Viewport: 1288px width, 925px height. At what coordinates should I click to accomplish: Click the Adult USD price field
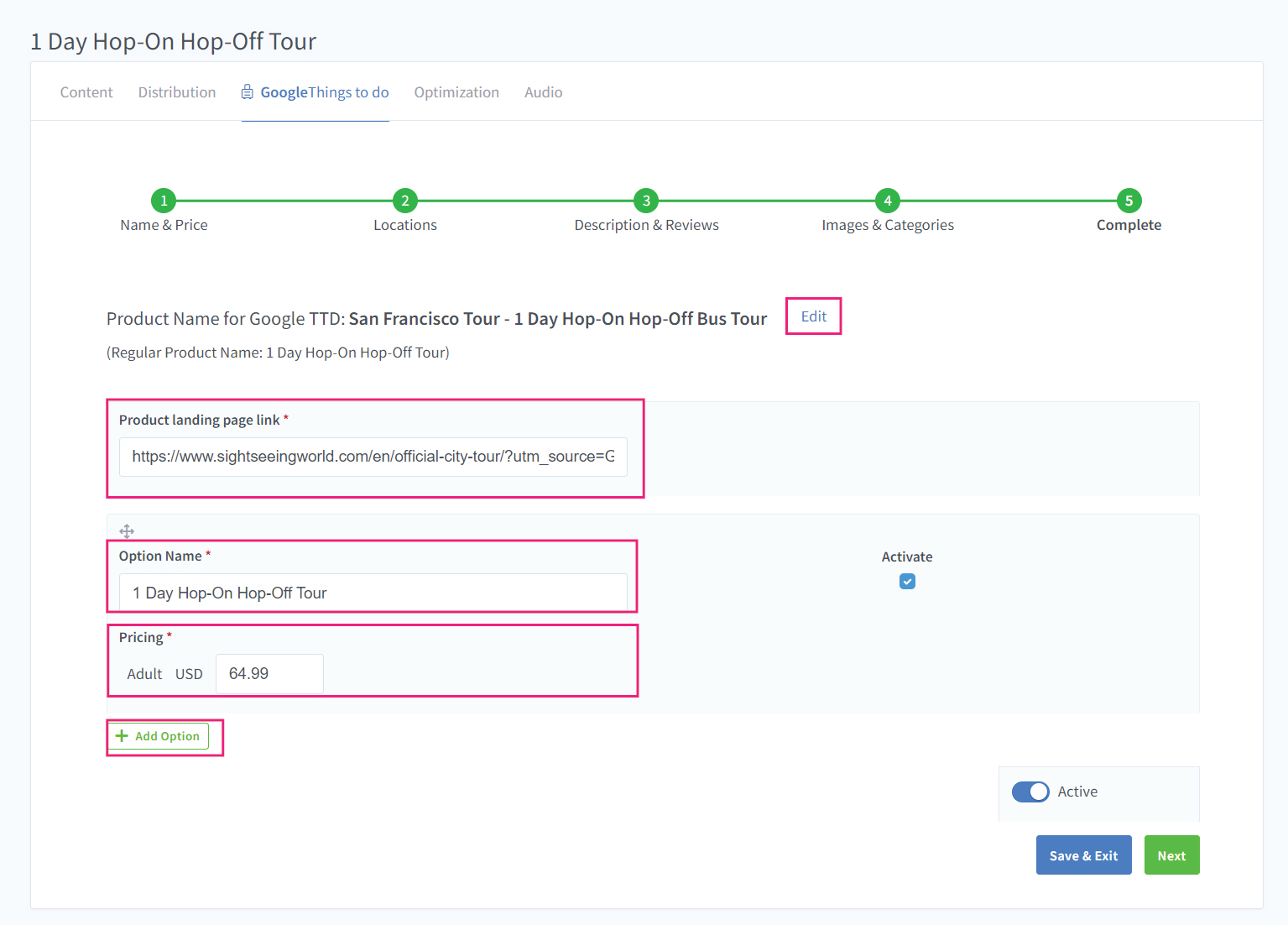[269, 674]
